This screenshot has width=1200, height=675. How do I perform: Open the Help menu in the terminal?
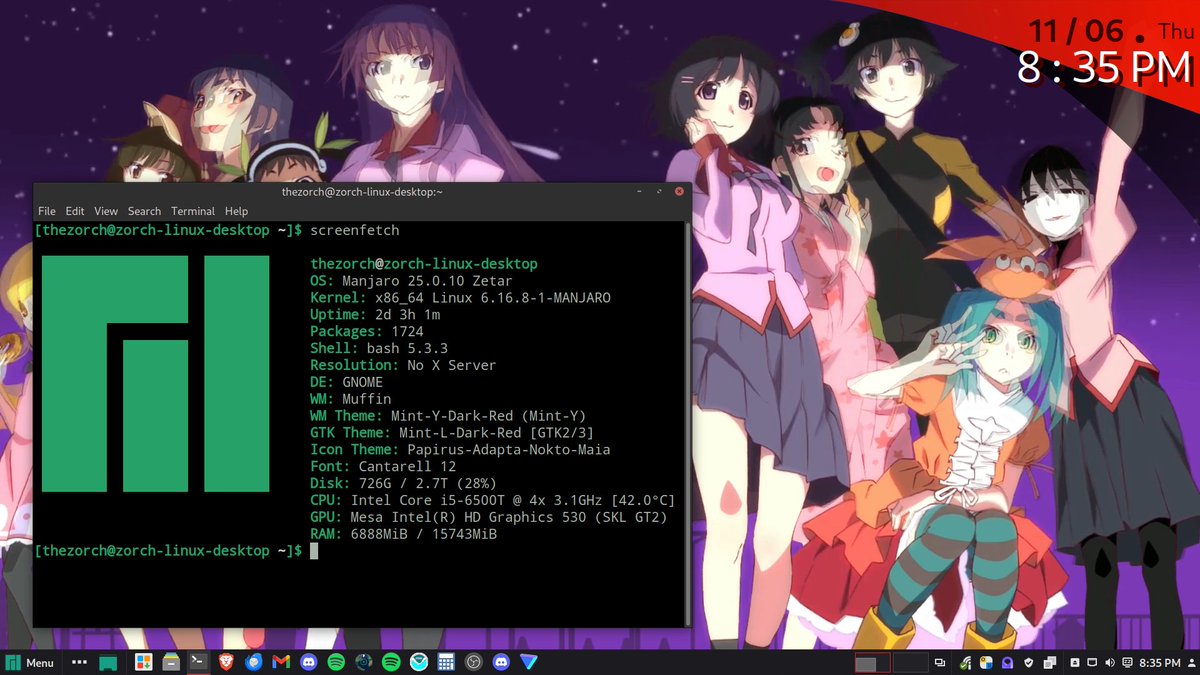point(236,211)
